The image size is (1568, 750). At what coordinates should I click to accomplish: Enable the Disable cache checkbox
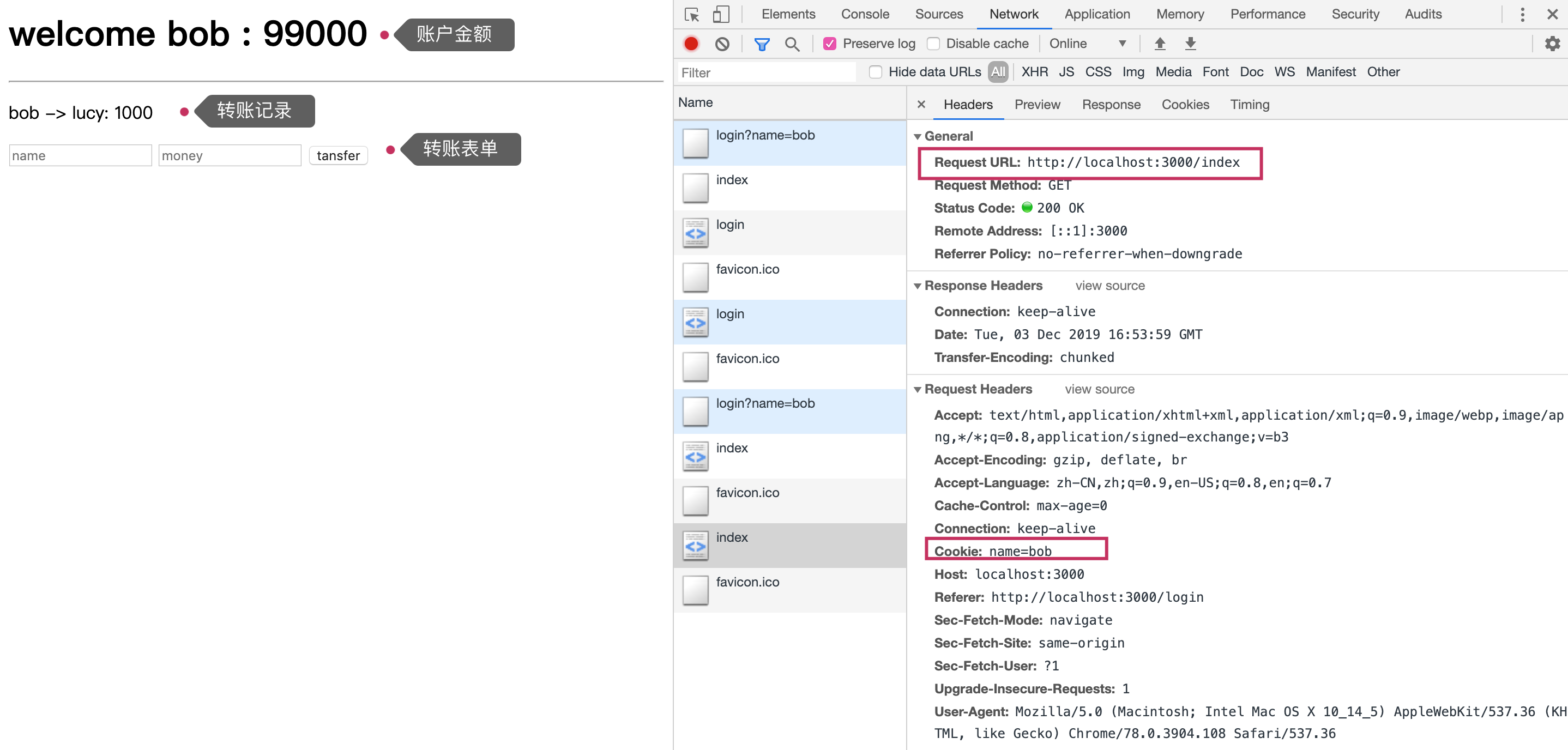point(933,44)
